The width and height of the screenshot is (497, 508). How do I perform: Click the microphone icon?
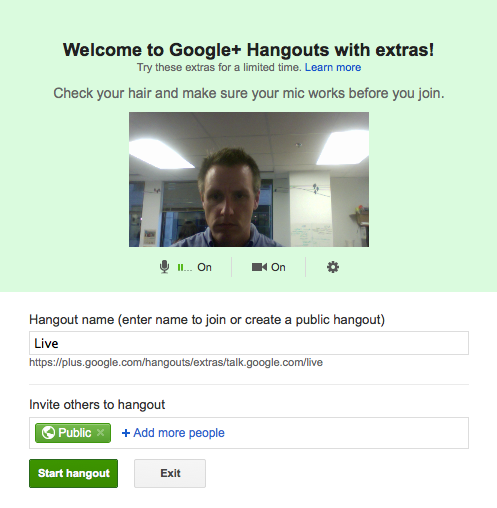[164, 267]
